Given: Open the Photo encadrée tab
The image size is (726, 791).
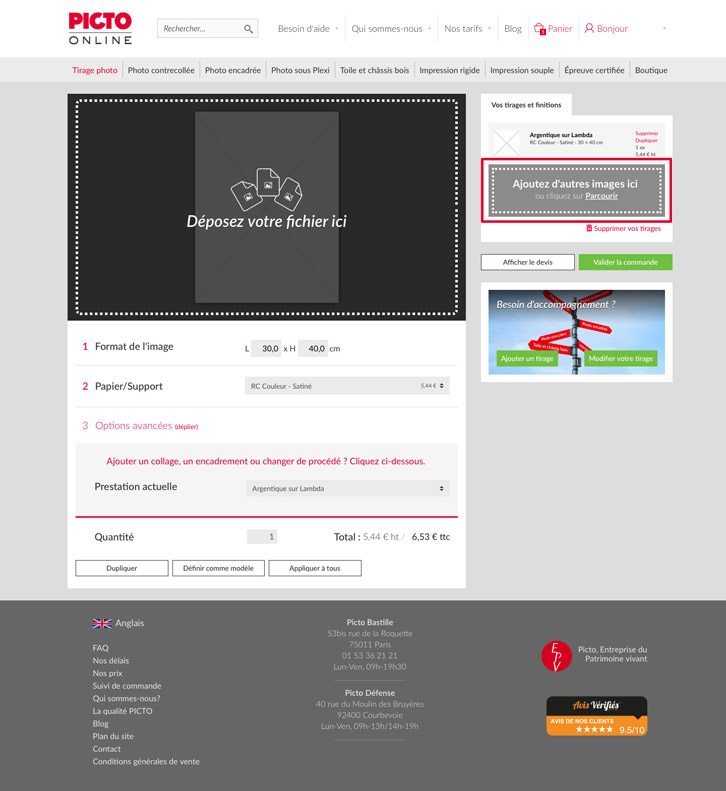Looking at the screenshot, I should point(232,71).
